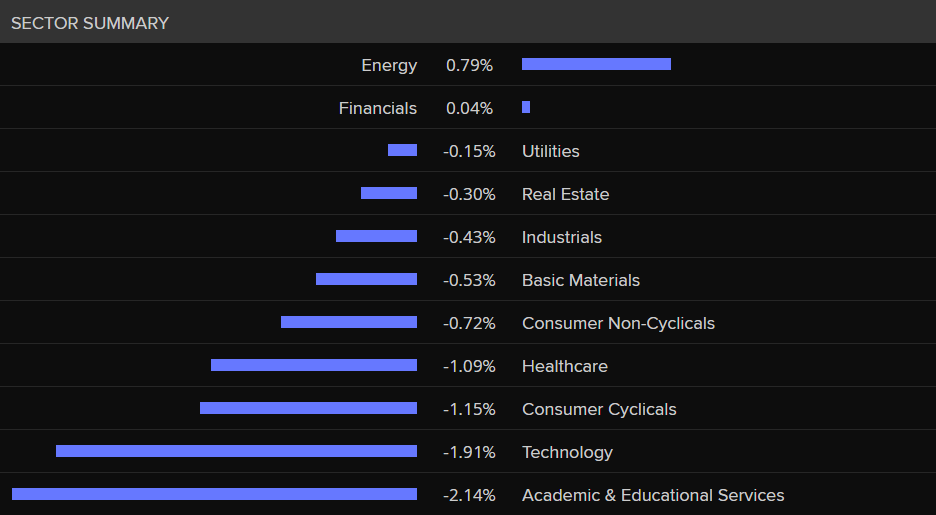Open Academic & Educational Services sector

(x=653, y=495)
